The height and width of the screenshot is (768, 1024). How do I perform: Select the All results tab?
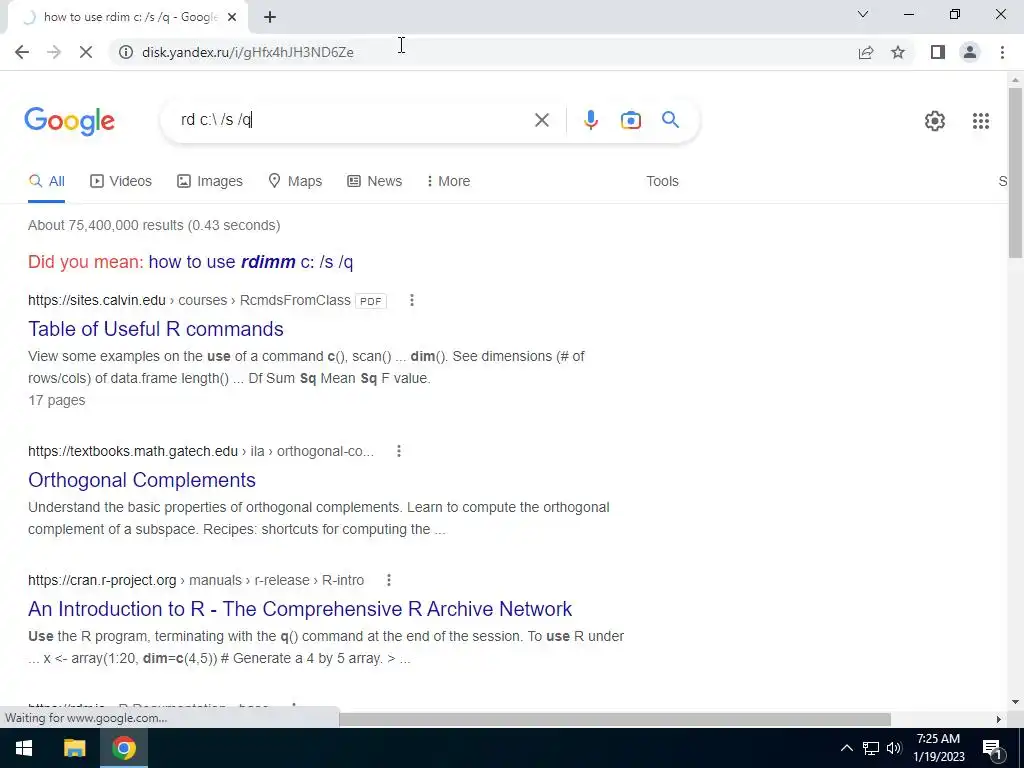pos(46,182)
